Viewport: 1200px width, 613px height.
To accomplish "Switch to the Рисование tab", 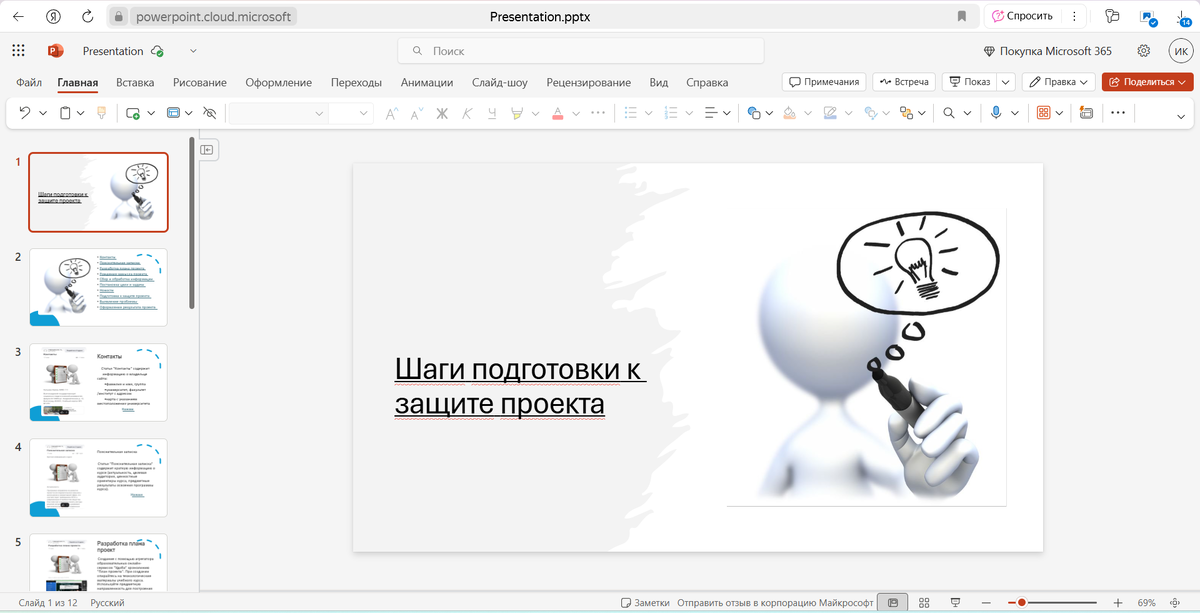I will (200, 82).
